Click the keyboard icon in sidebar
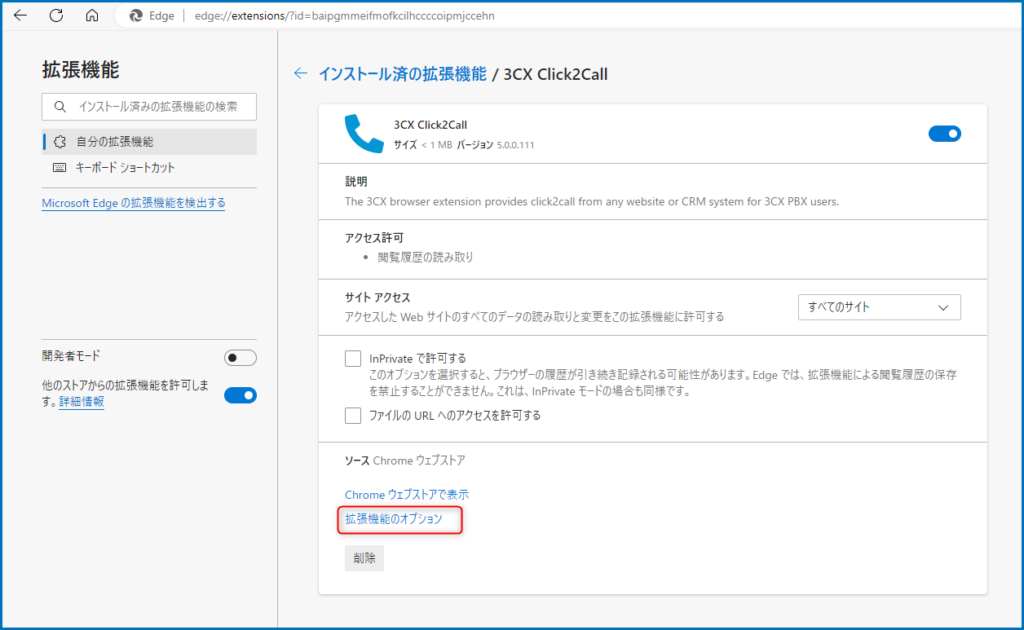This screenshot has width=1024, height=630. point(59,168)
